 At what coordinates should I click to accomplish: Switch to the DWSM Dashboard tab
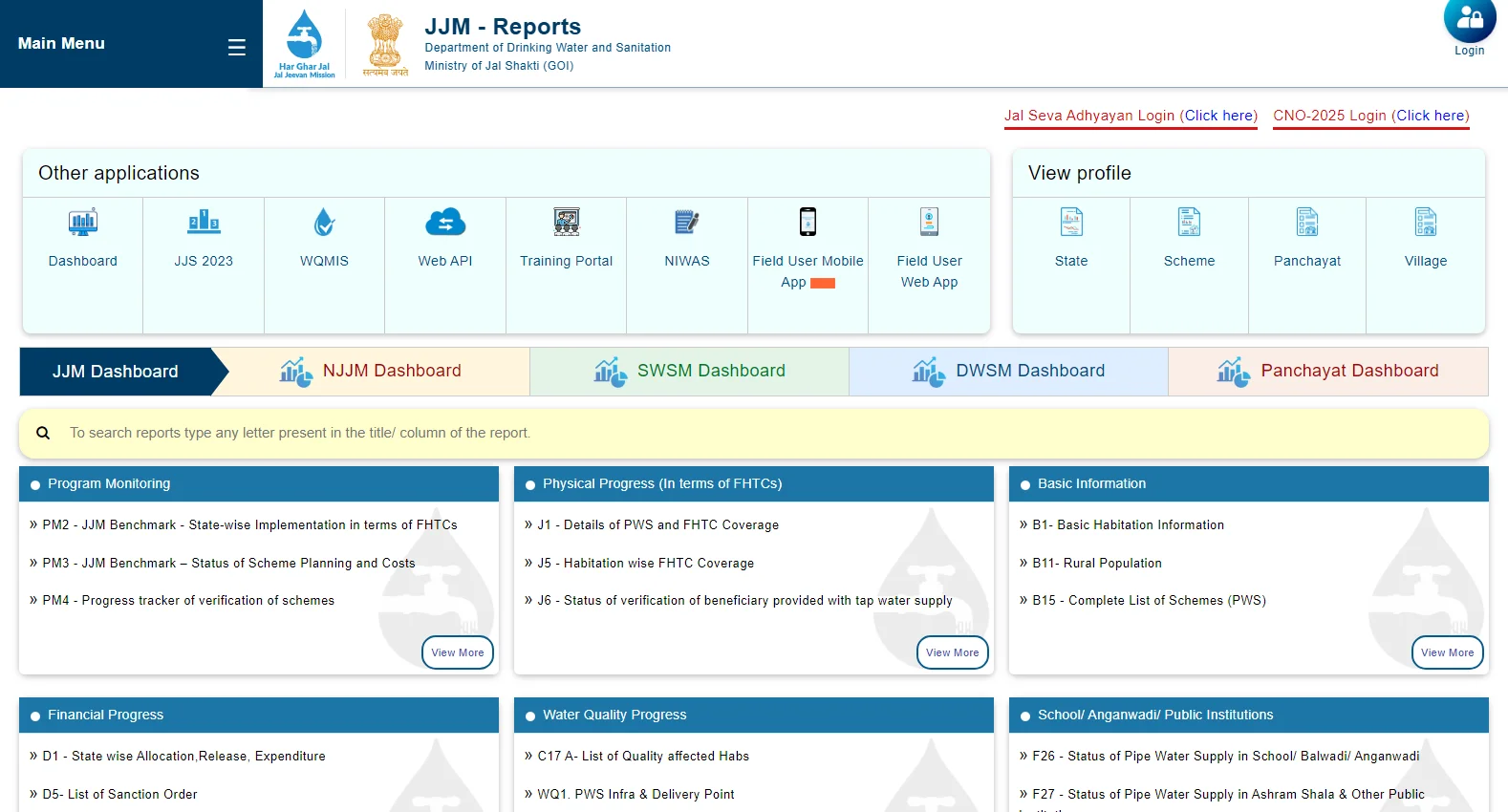pyautogui.click(x=1008, y=372)
